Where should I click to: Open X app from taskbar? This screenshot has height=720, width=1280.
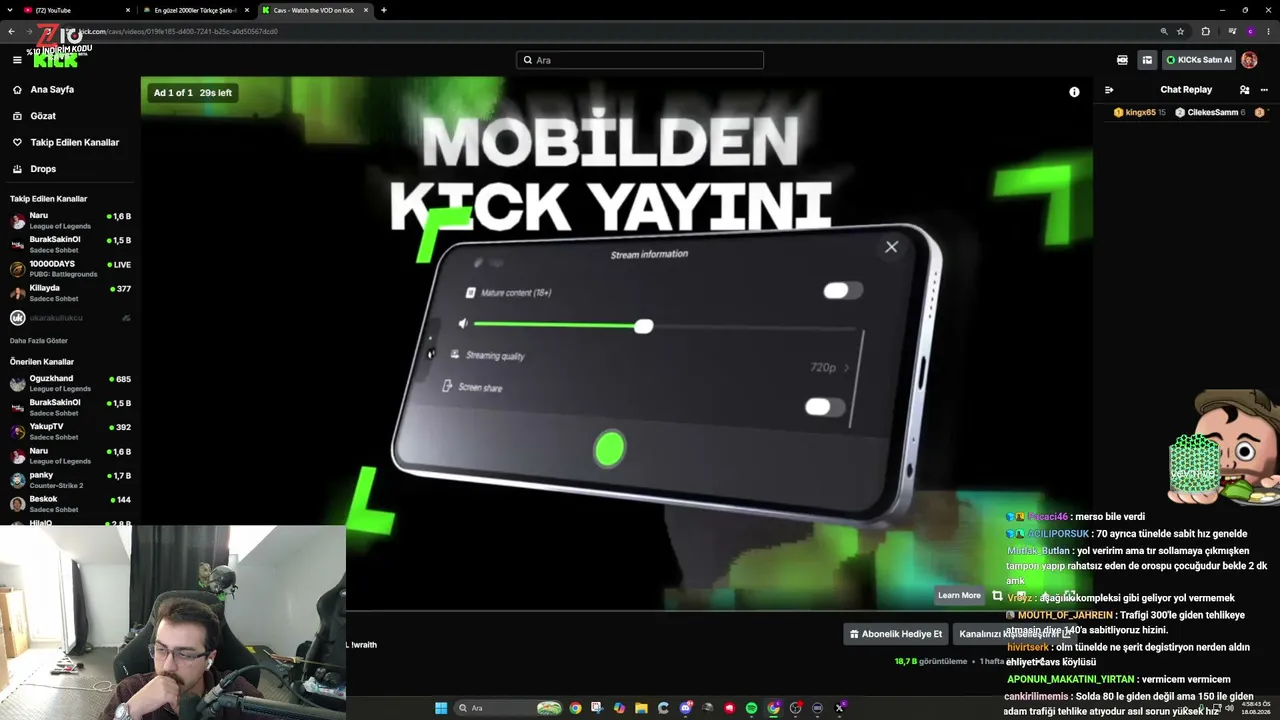pyautogui.click(x=839, y=708)
